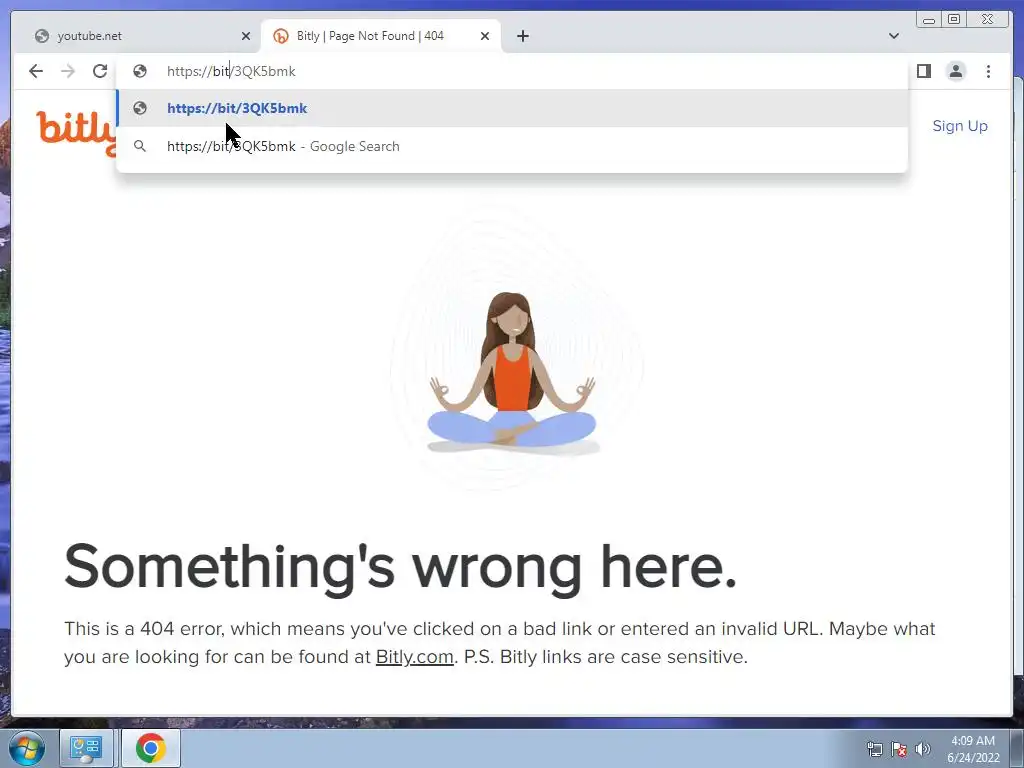Click the "Something's wrong here." heading

coord(400,567)
